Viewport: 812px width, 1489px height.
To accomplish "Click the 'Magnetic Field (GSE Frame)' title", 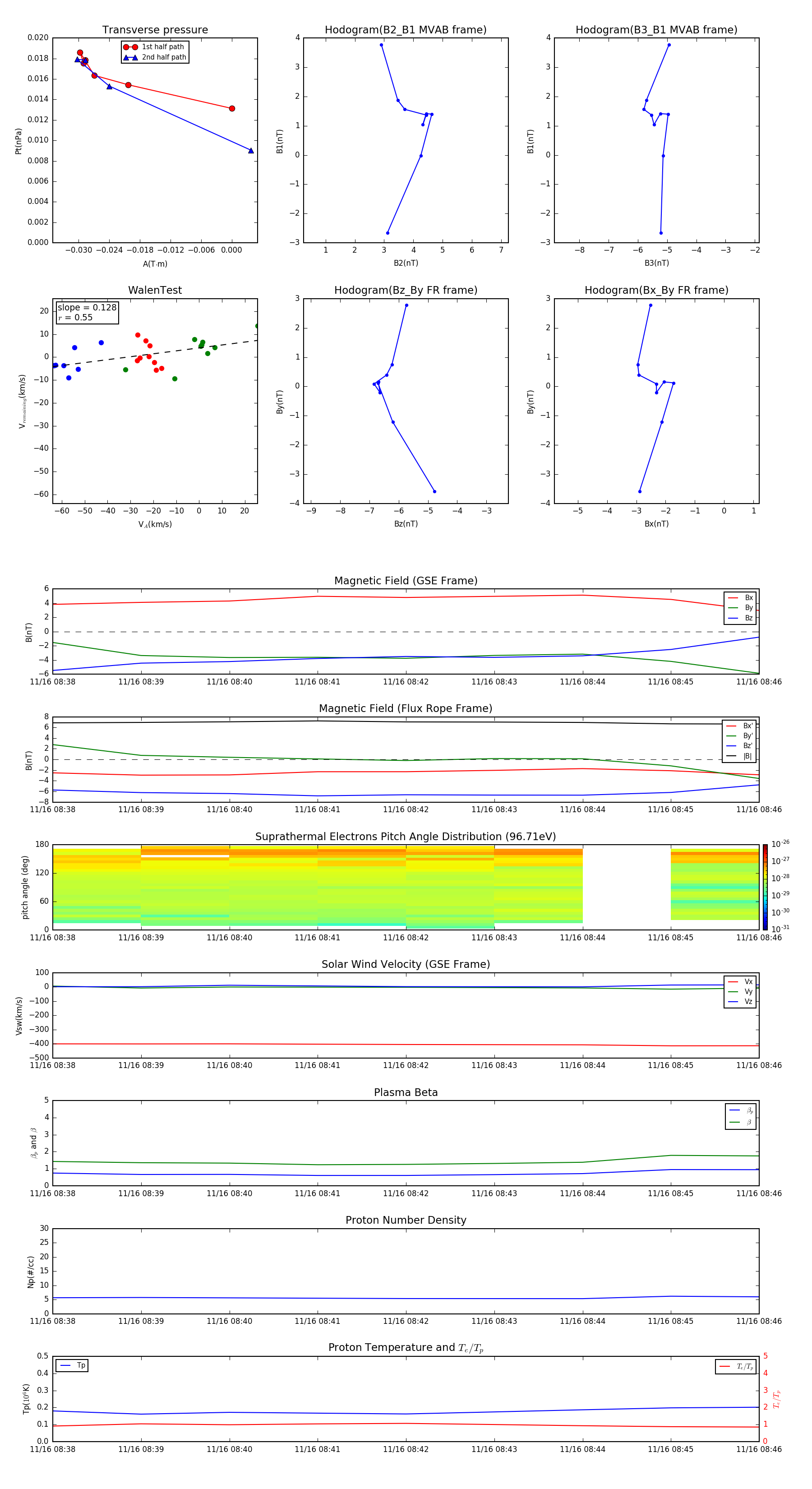I will 406,581.
